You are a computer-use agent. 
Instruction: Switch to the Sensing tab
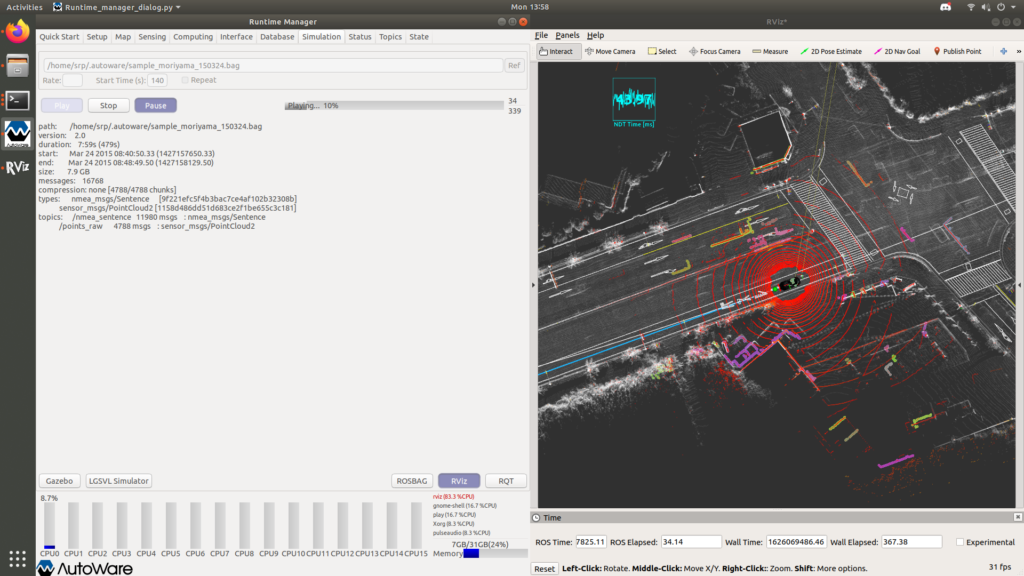[152, 37]
